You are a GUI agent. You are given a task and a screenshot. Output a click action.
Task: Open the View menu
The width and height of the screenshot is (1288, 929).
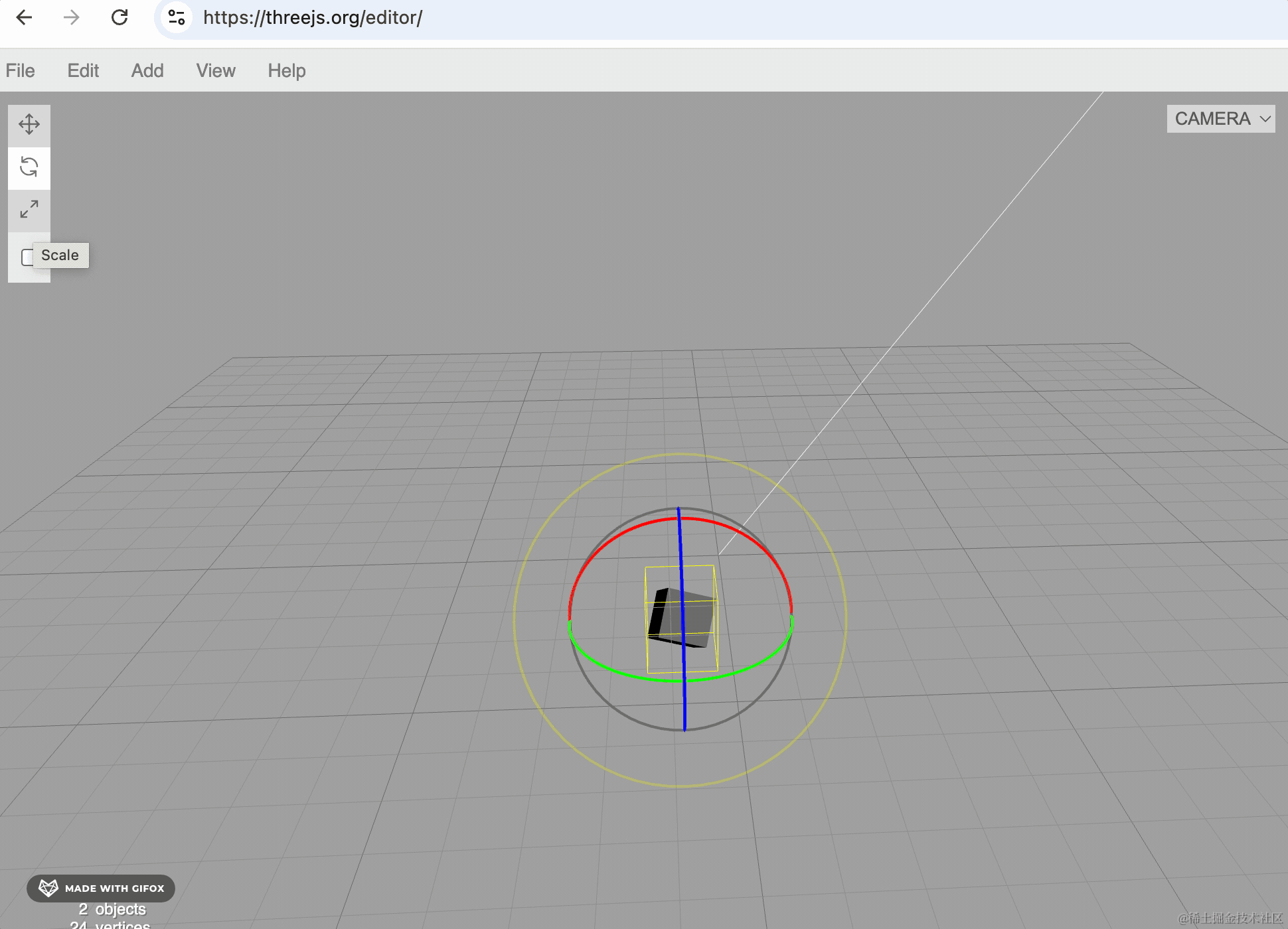tap(216, 70)
